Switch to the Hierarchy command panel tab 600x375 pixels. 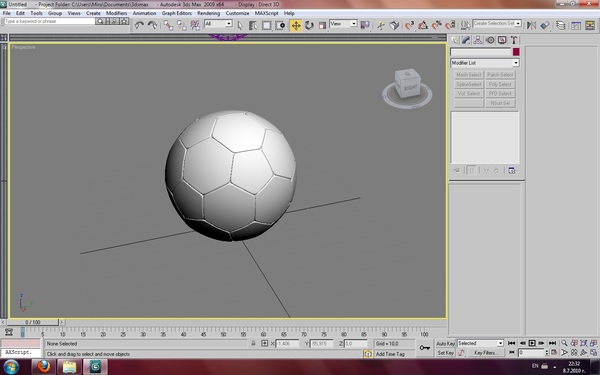(x=478, y=40)
